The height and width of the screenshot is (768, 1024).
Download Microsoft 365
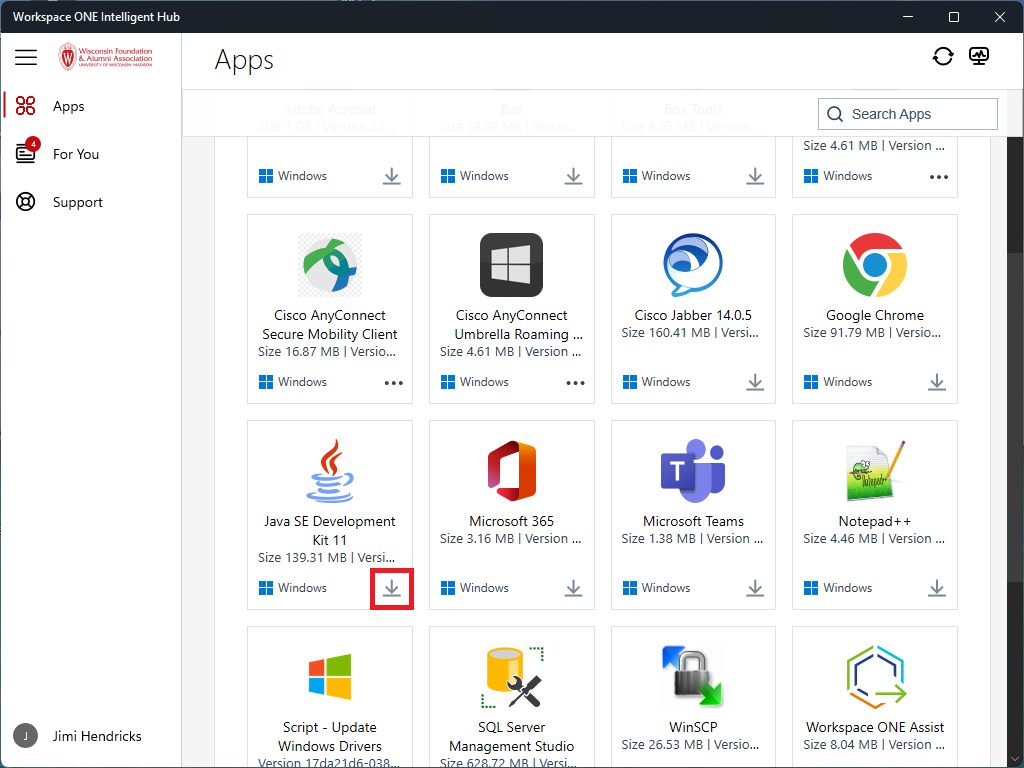point(573,588)
